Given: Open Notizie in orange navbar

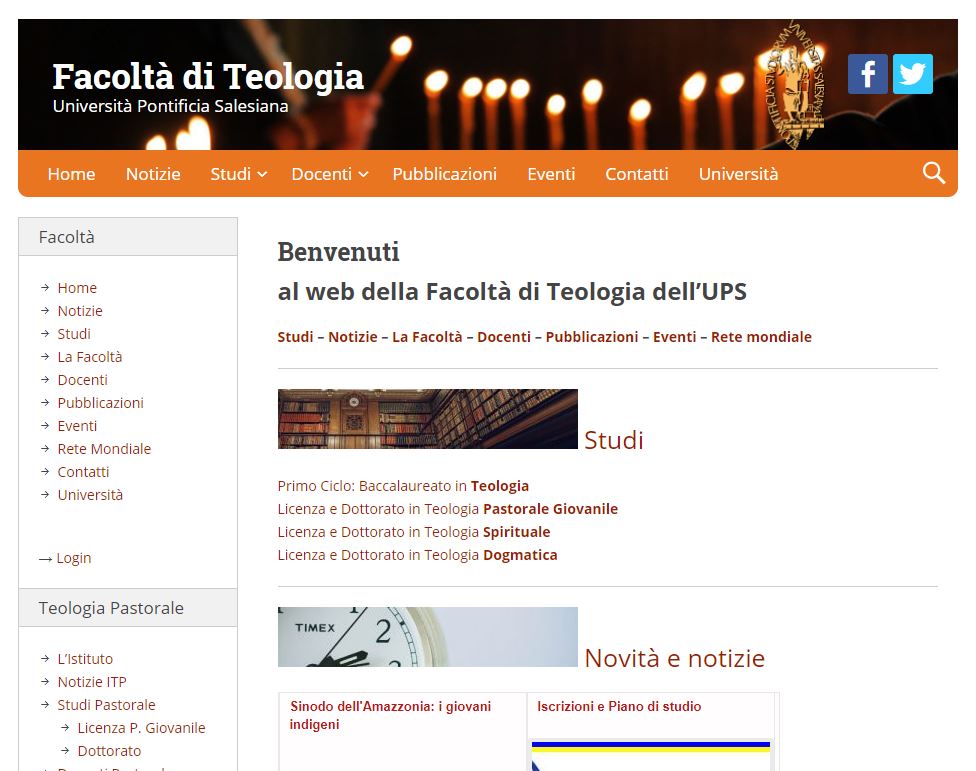Looking at the screenshot, I should (x=153, y=174).
